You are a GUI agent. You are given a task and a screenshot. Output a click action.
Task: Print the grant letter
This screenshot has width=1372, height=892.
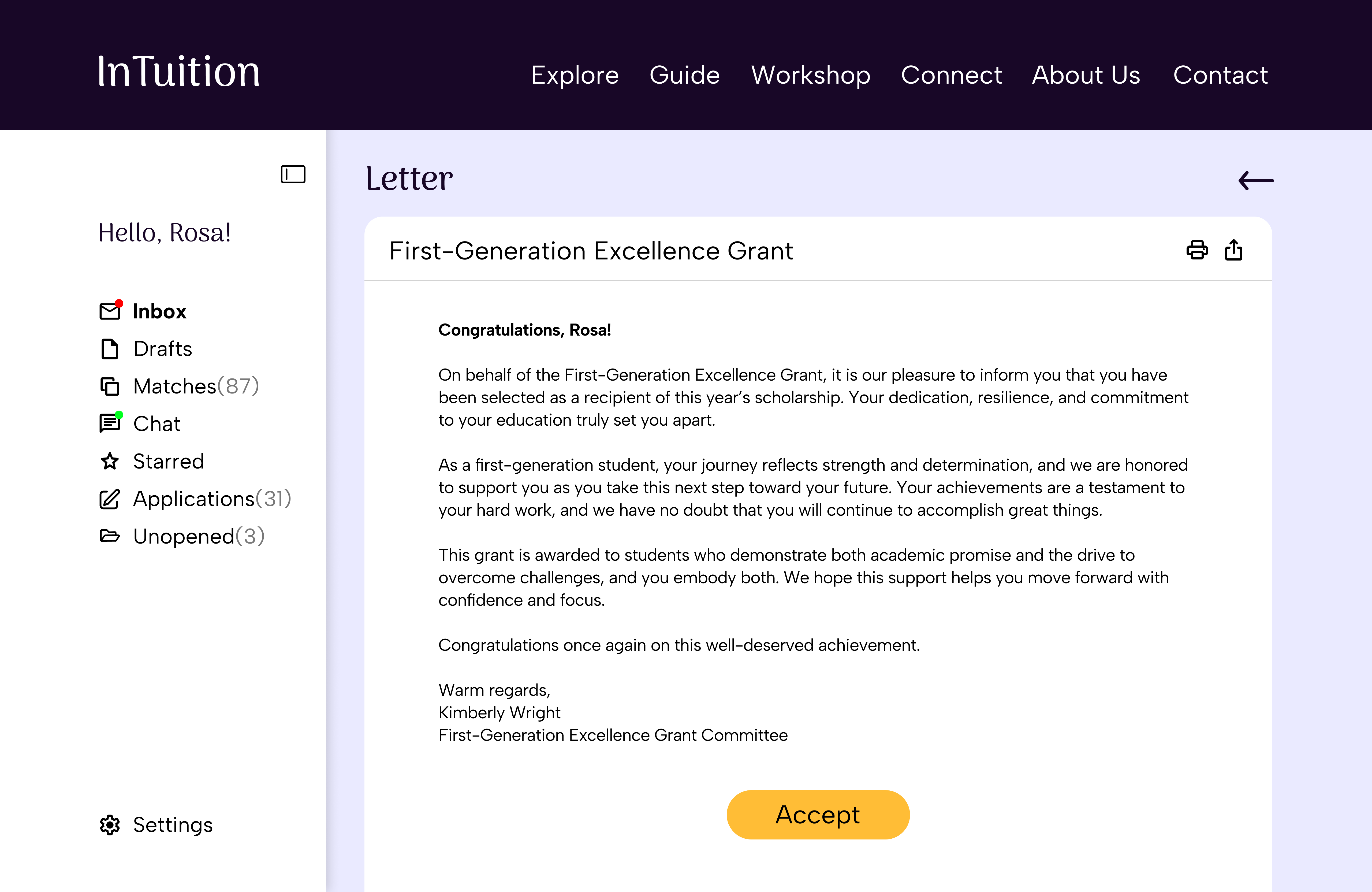(x=1197, y=250)
